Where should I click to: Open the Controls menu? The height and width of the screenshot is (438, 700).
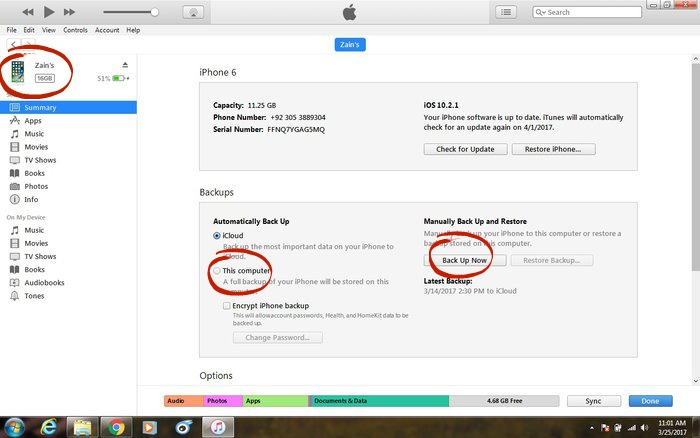75,30
